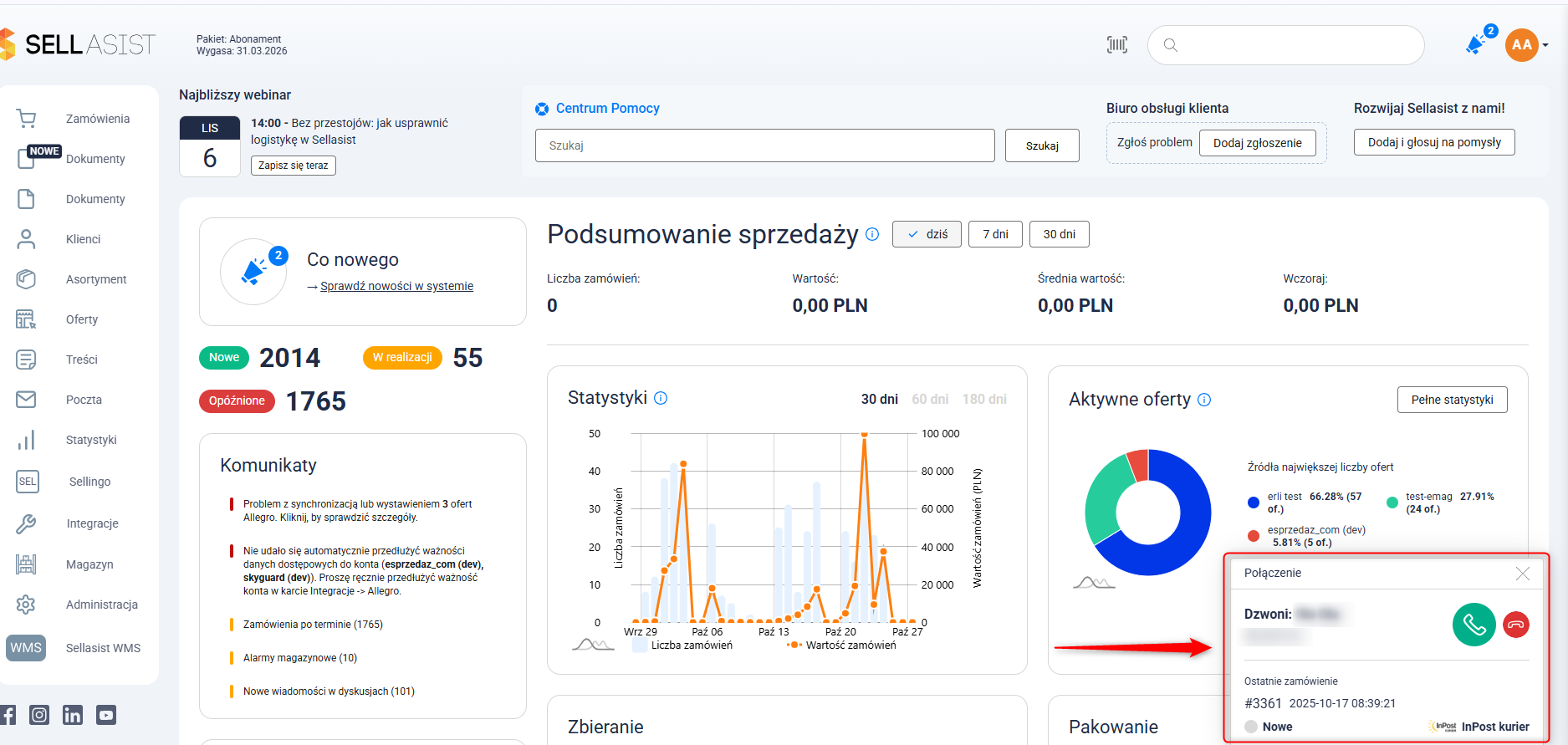Click the barcode scanner icon

[x=1116, y=45]
